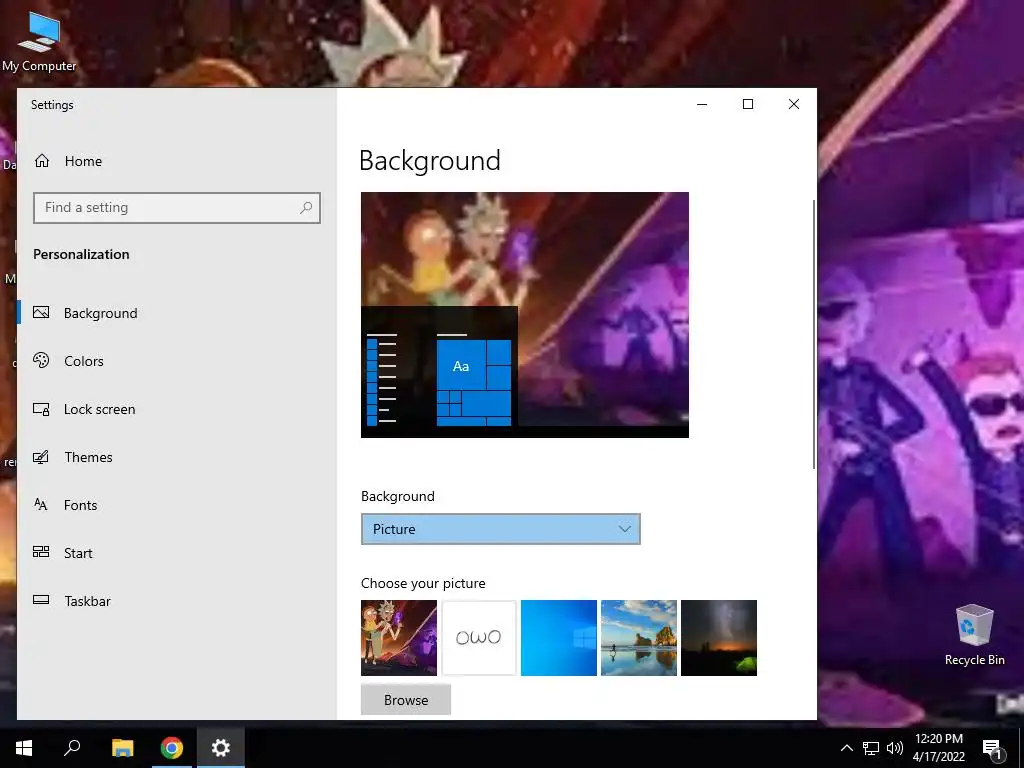Choose the Rick and Morty picture thumbnail
Image resolution: width=1024 pixels, height=768 pixels.
tap(399, 638)
